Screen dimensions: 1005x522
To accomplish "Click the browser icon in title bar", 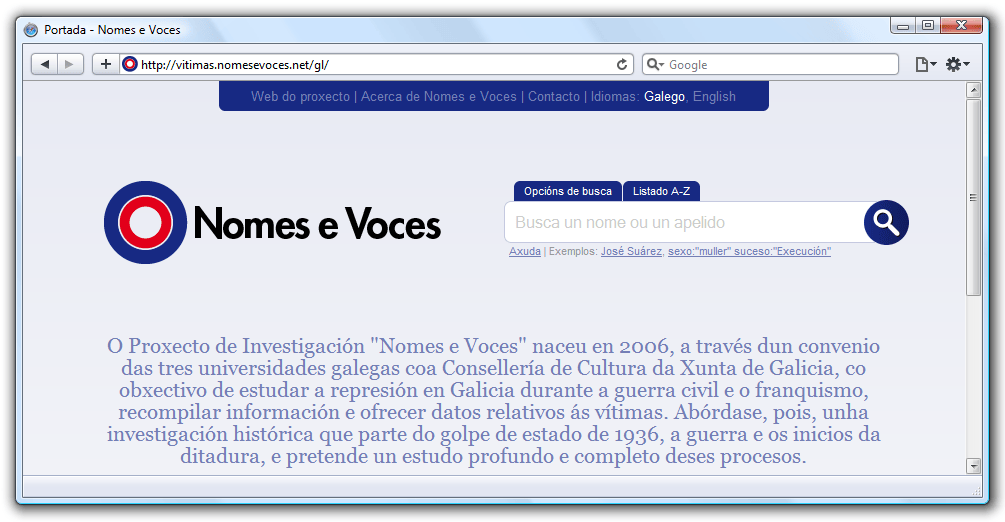I will pos(31,29).
